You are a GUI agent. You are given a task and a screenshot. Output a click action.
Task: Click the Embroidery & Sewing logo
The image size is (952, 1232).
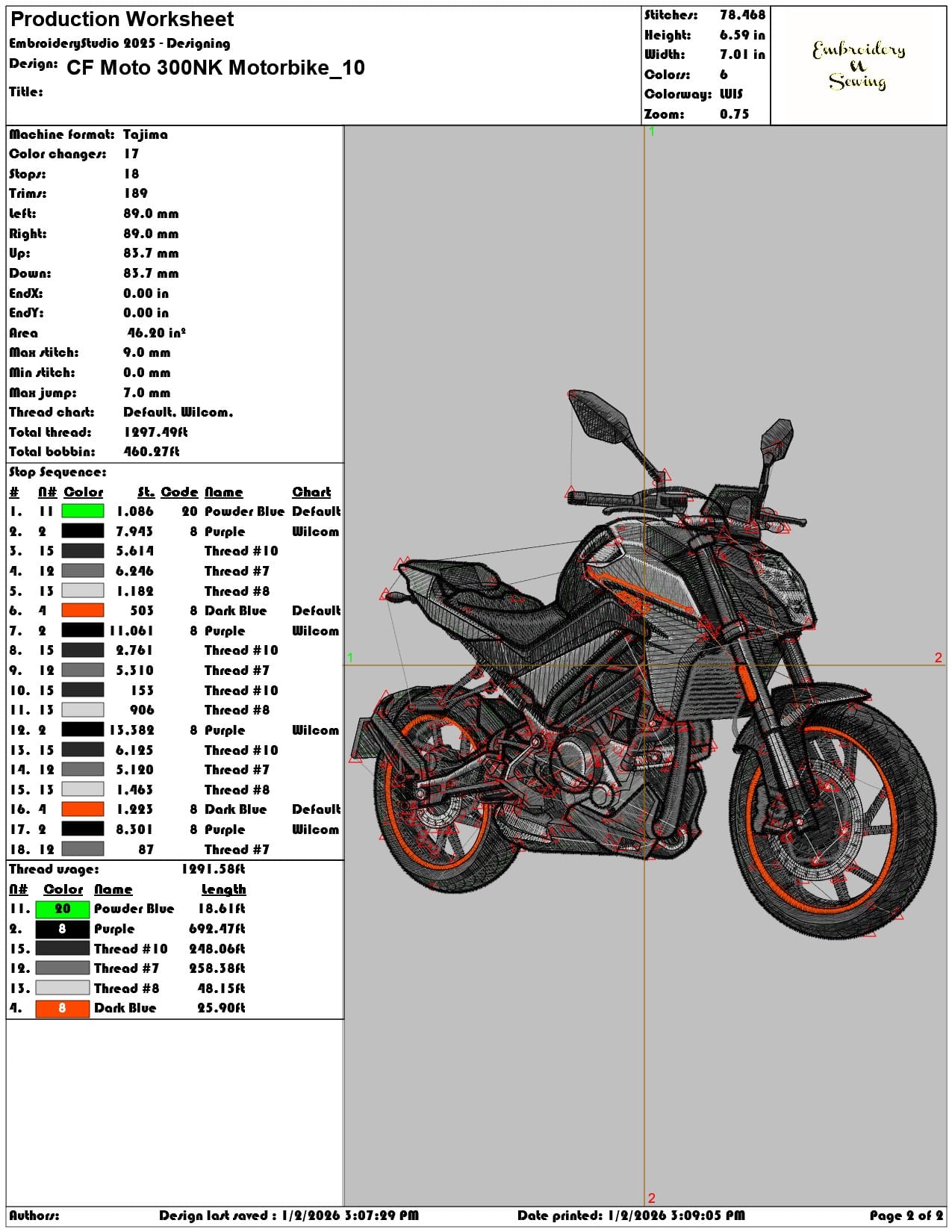tap(858, 66)
